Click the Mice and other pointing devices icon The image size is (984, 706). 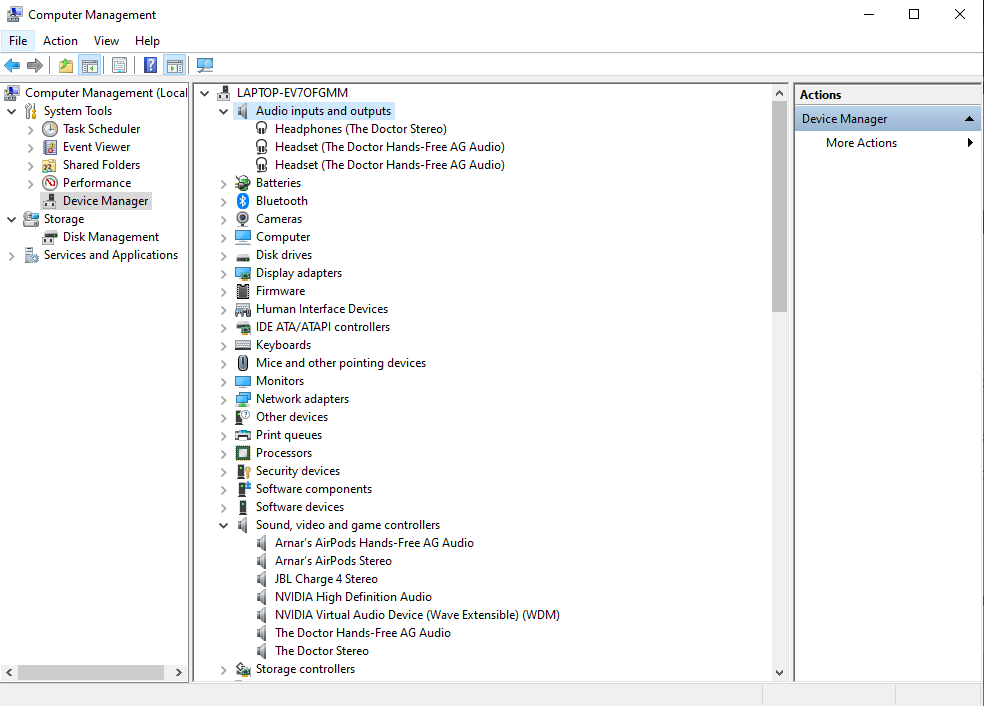coord(243,363)
